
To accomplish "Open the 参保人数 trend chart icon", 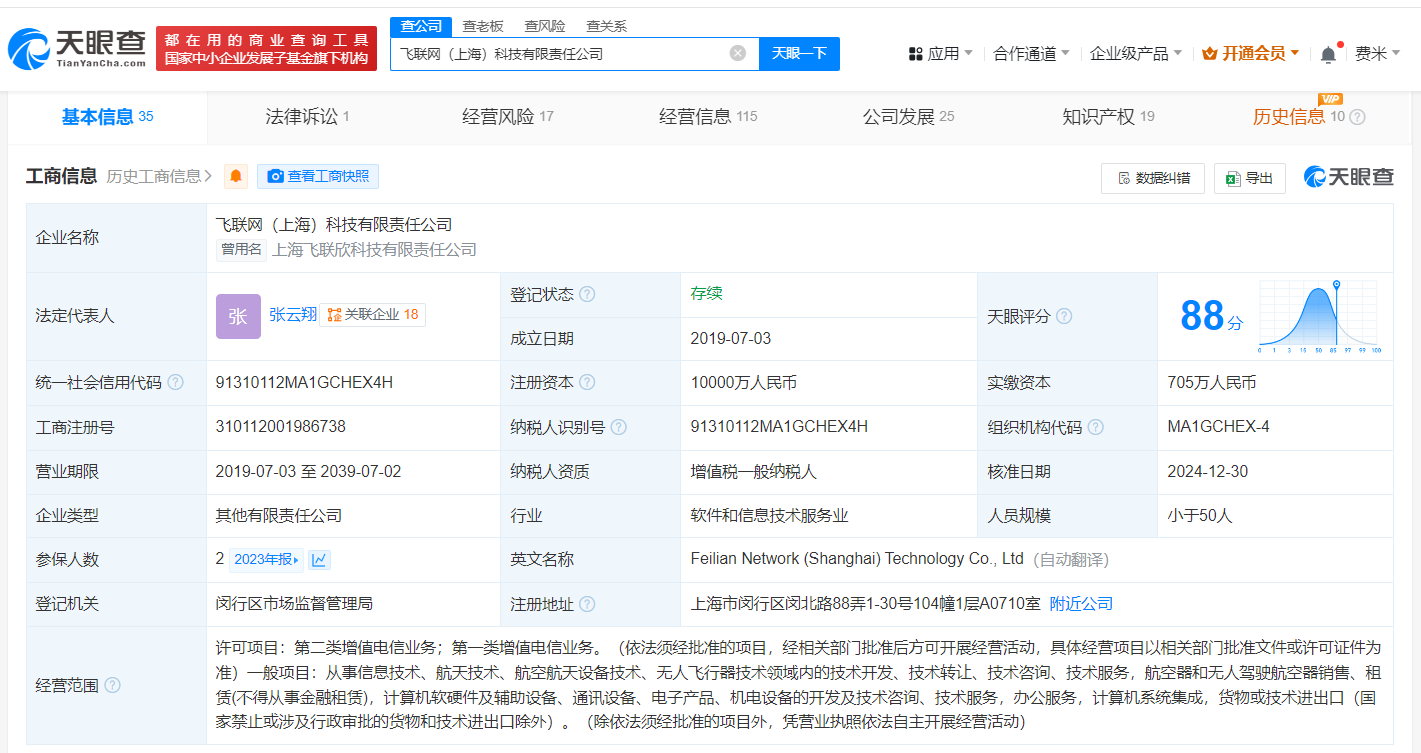I will click(x=319, y=560).
